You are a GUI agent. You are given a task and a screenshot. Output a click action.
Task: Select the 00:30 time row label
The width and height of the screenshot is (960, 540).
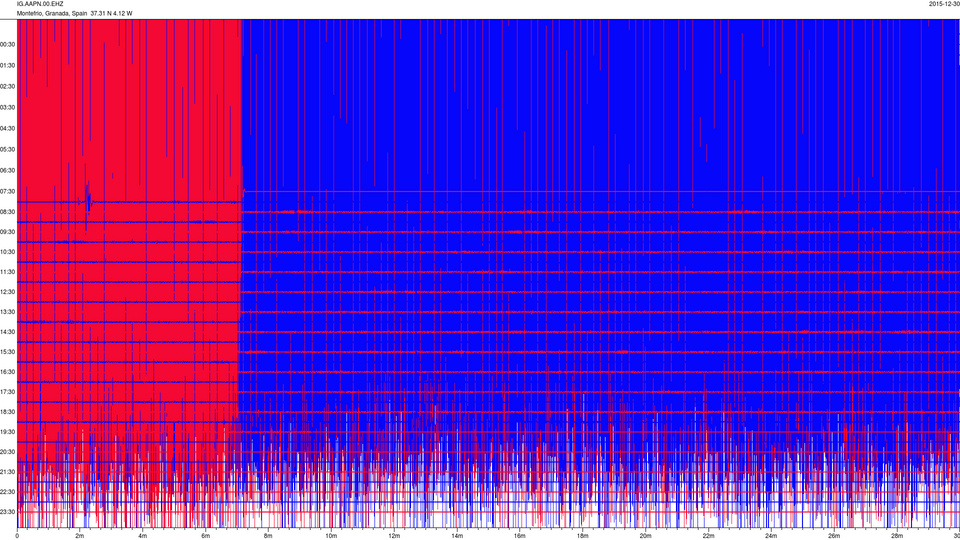coord(7,45)
